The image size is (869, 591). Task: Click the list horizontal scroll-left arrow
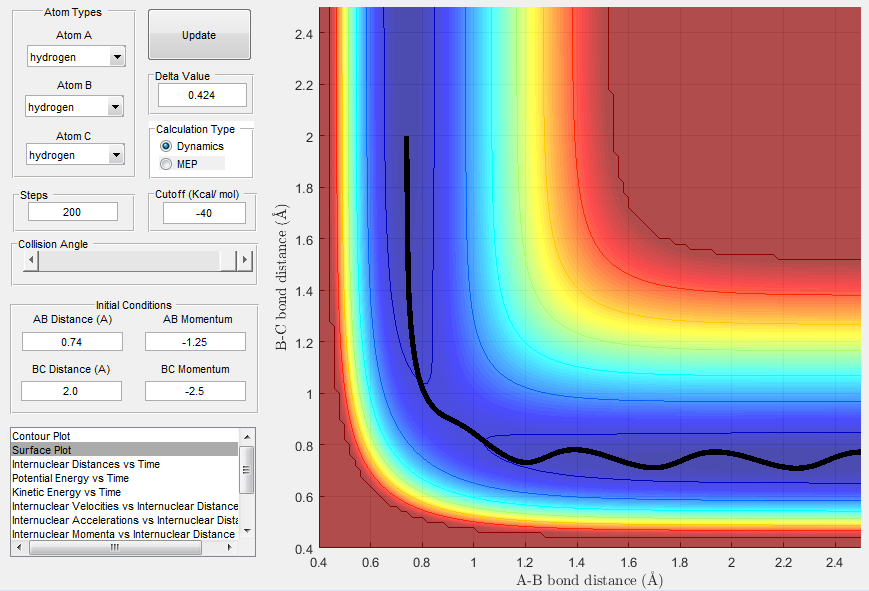[x=20, y=547]
